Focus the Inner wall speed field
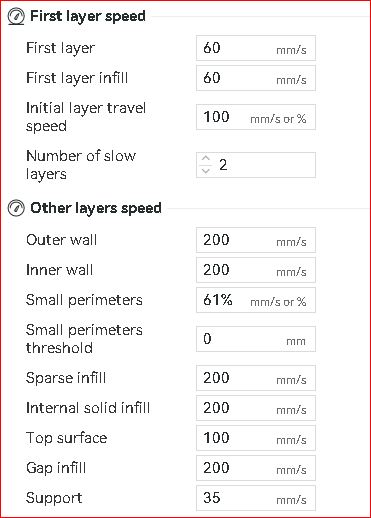The width and height of the screenshot is (371, 518). pyautogui.click(x=256, y=270)
